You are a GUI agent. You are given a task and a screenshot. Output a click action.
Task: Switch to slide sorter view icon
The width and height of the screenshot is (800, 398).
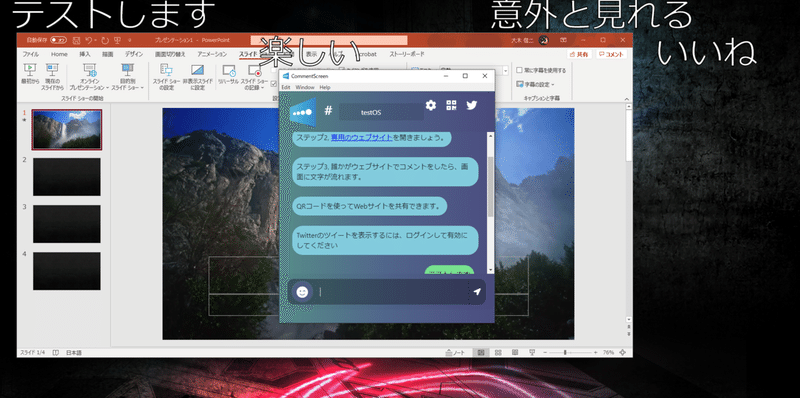[x=498, y=353]
